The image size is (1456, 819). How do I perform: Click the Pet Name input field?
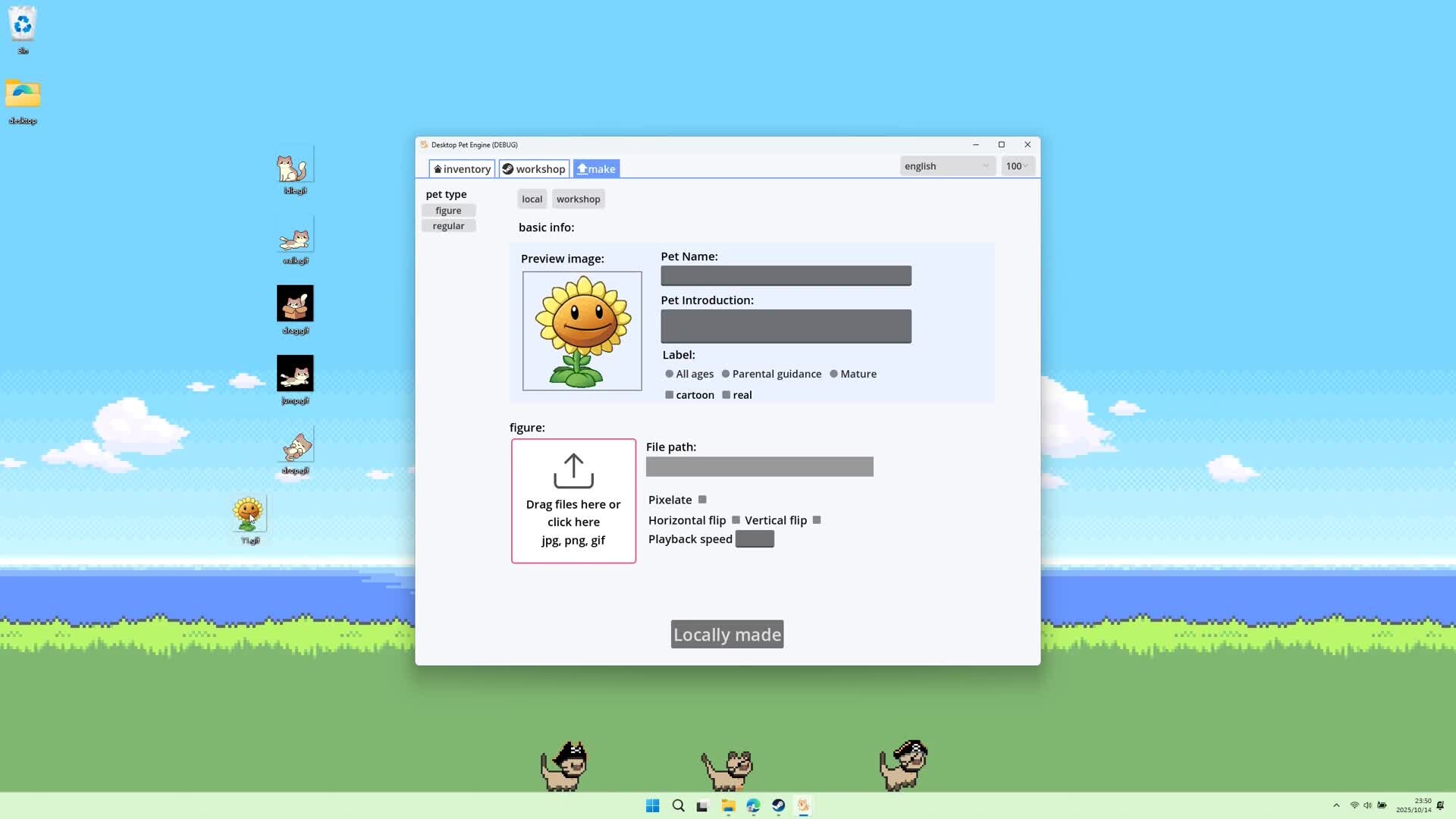coord(786,276)
